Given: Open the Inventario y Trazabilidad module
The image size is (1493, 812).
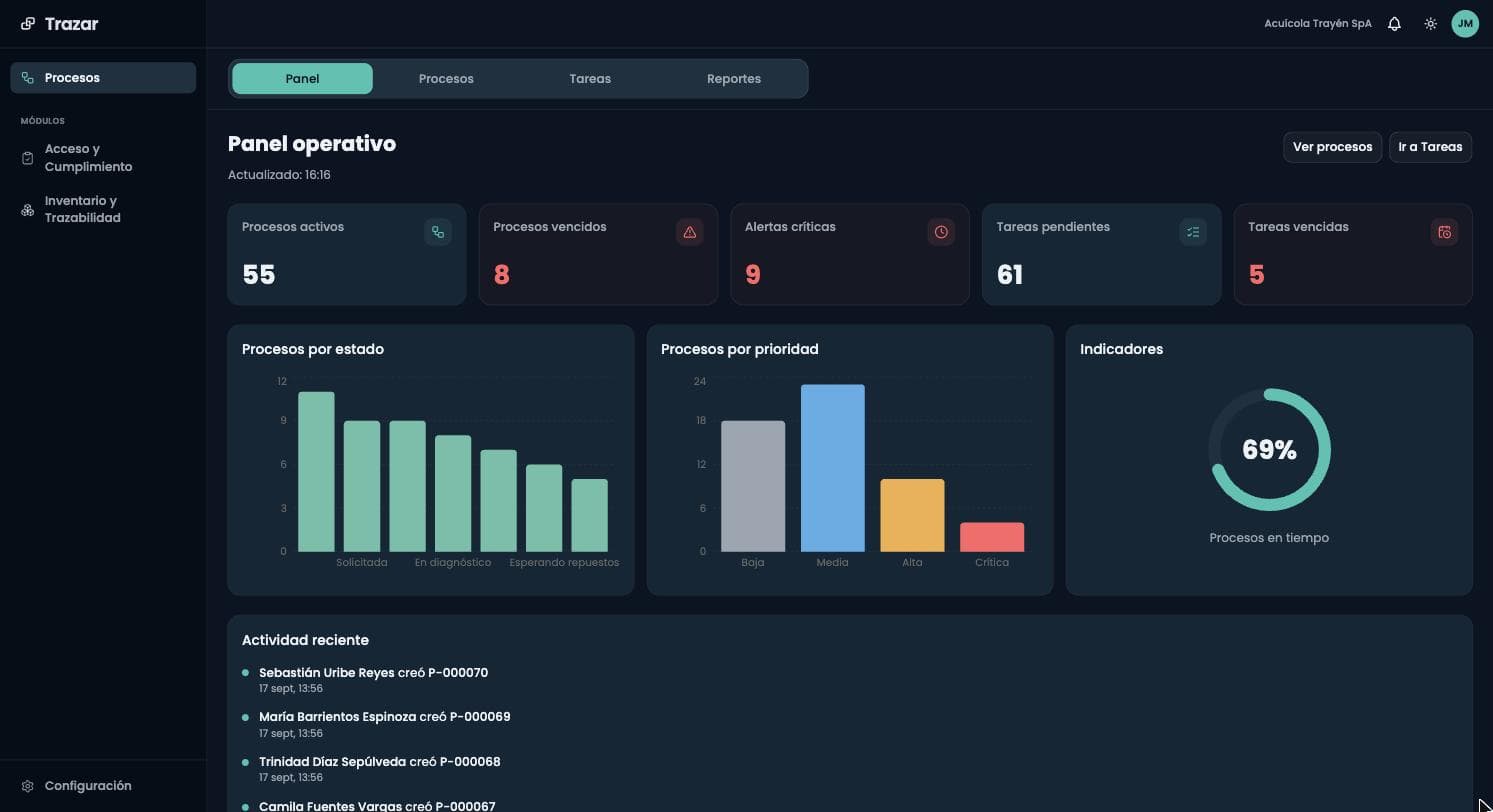Looking at the screenshot, I should (103, 210).
